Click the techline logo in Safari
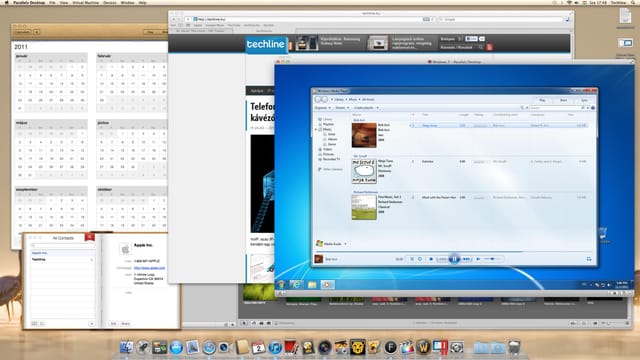 [x=266, y=44]
